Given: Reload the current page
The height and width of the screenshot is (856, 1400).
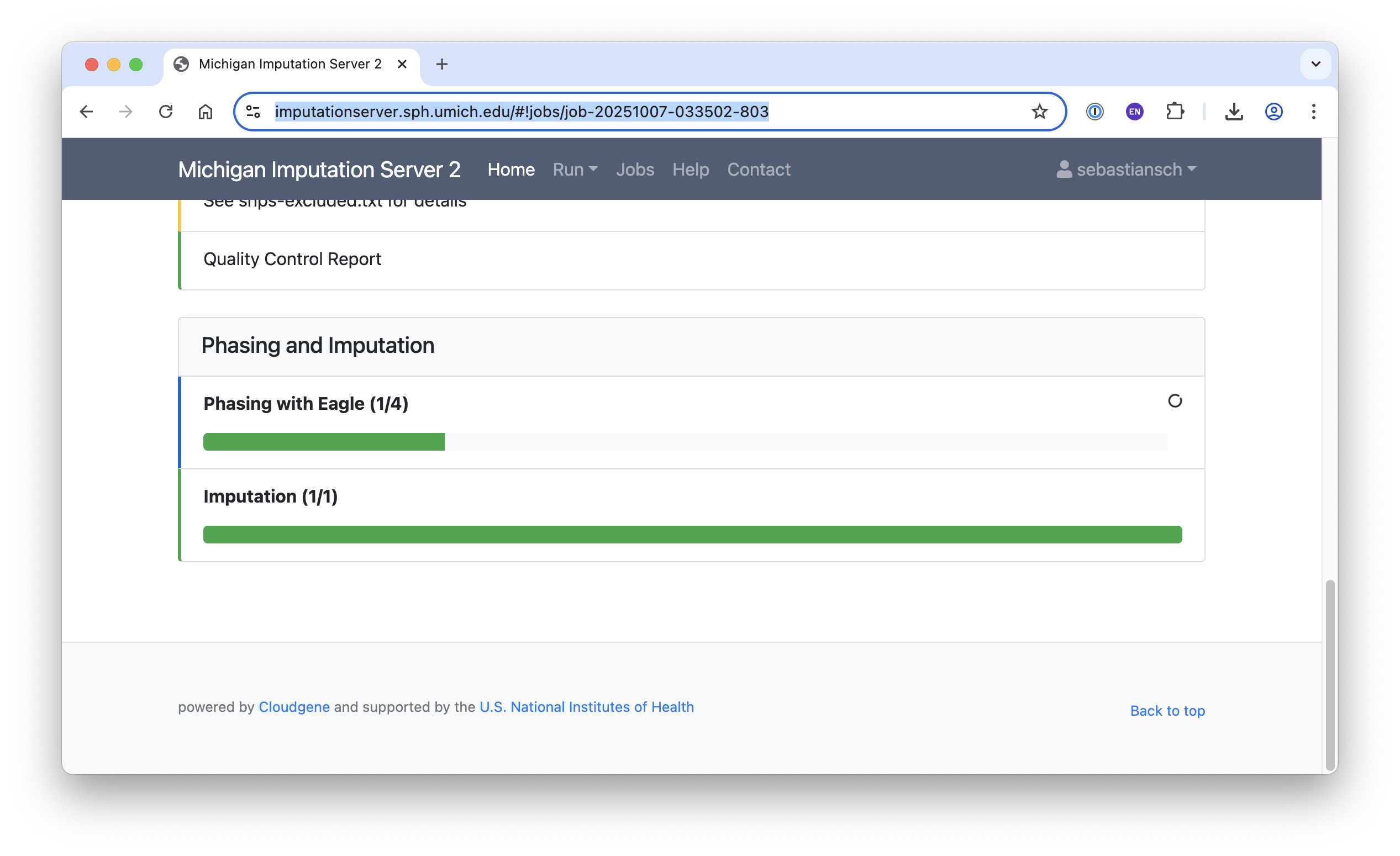Looking at the screenshot, I should pos(165,112).
